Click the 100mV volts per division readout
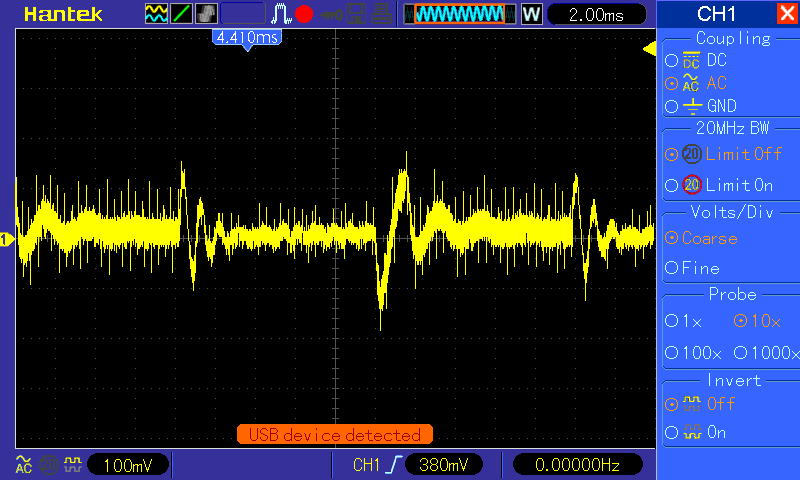800x480 pixels. tap(128, 465)
